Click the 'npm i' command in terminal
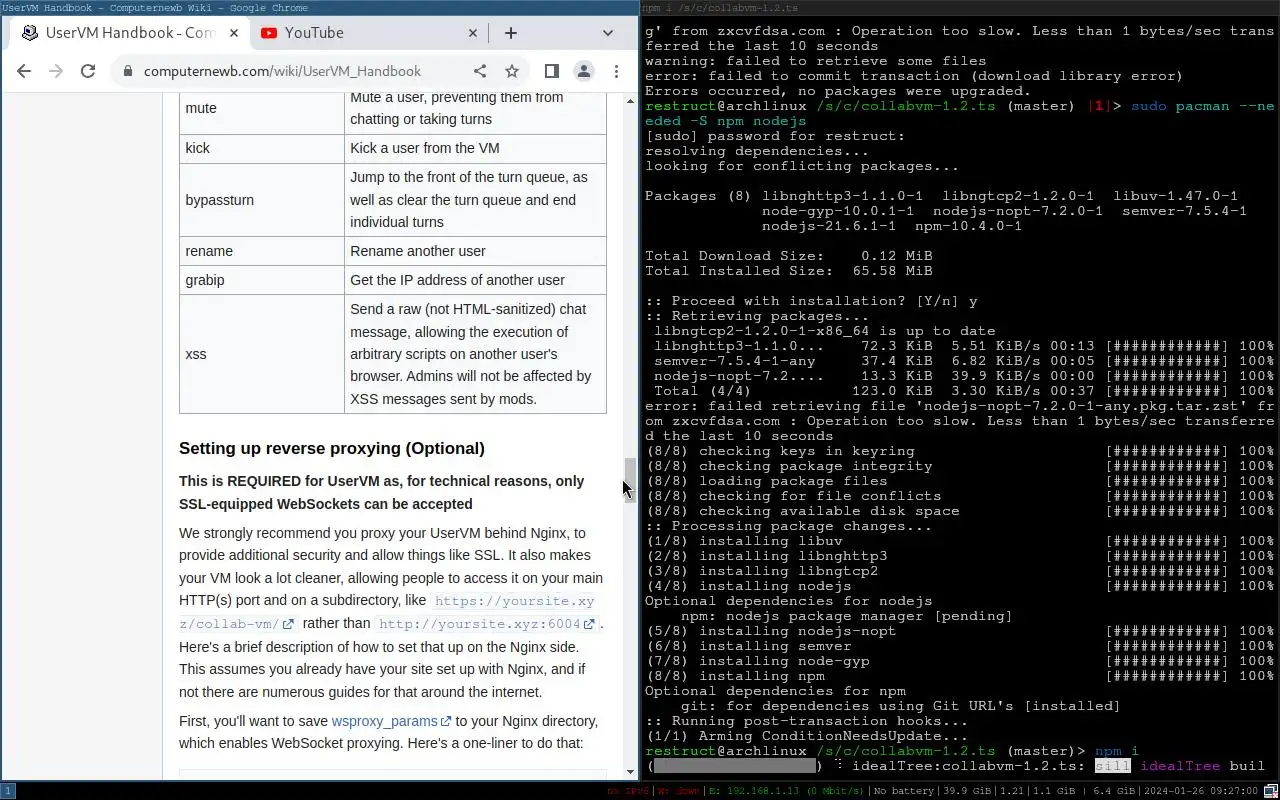The width and height of the screenshot is (1280, 800). click(1117, 751)
